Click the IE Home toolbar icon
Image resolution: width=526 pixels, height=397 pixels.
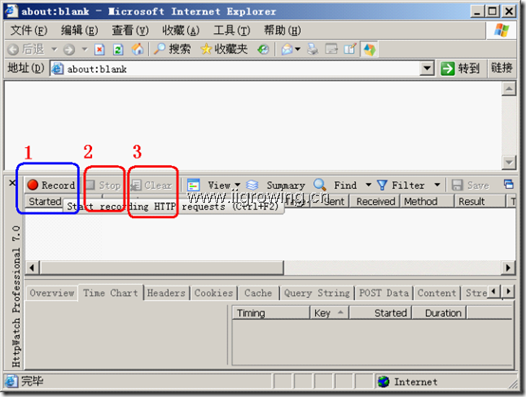138,49
